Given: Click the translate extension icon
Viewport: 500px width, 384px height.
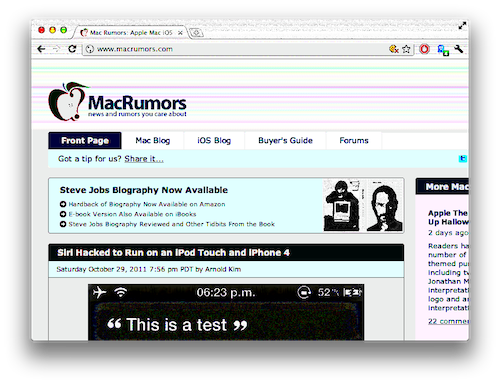Looking at the screenshot, I should [x=443, y=50].
